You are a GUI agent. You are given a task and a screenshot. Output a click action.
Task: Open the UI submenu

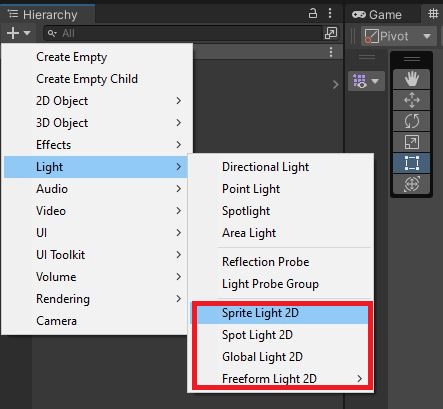(96, 233)
